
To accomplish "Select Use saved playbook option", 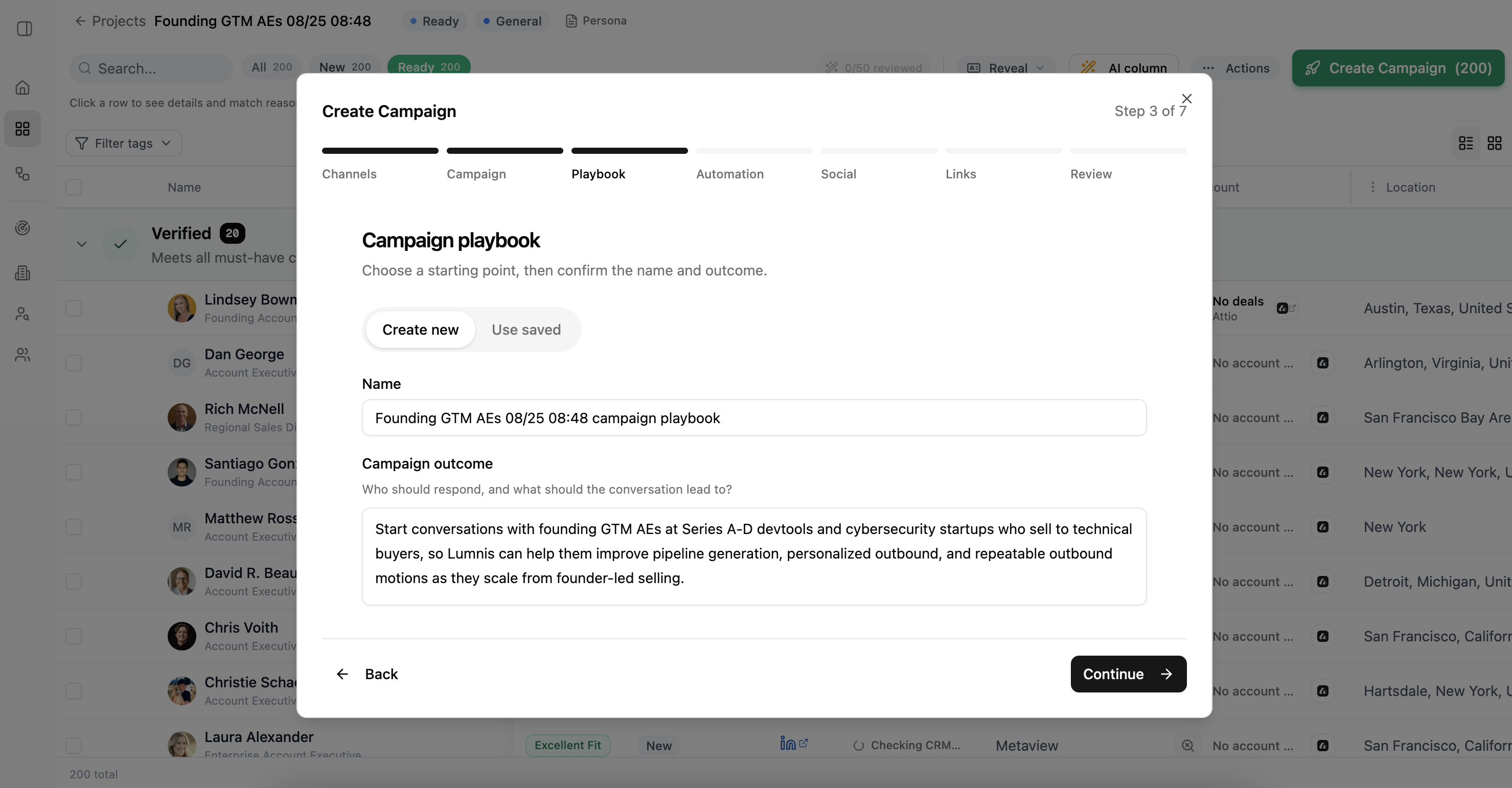I will tap(526, 330).
